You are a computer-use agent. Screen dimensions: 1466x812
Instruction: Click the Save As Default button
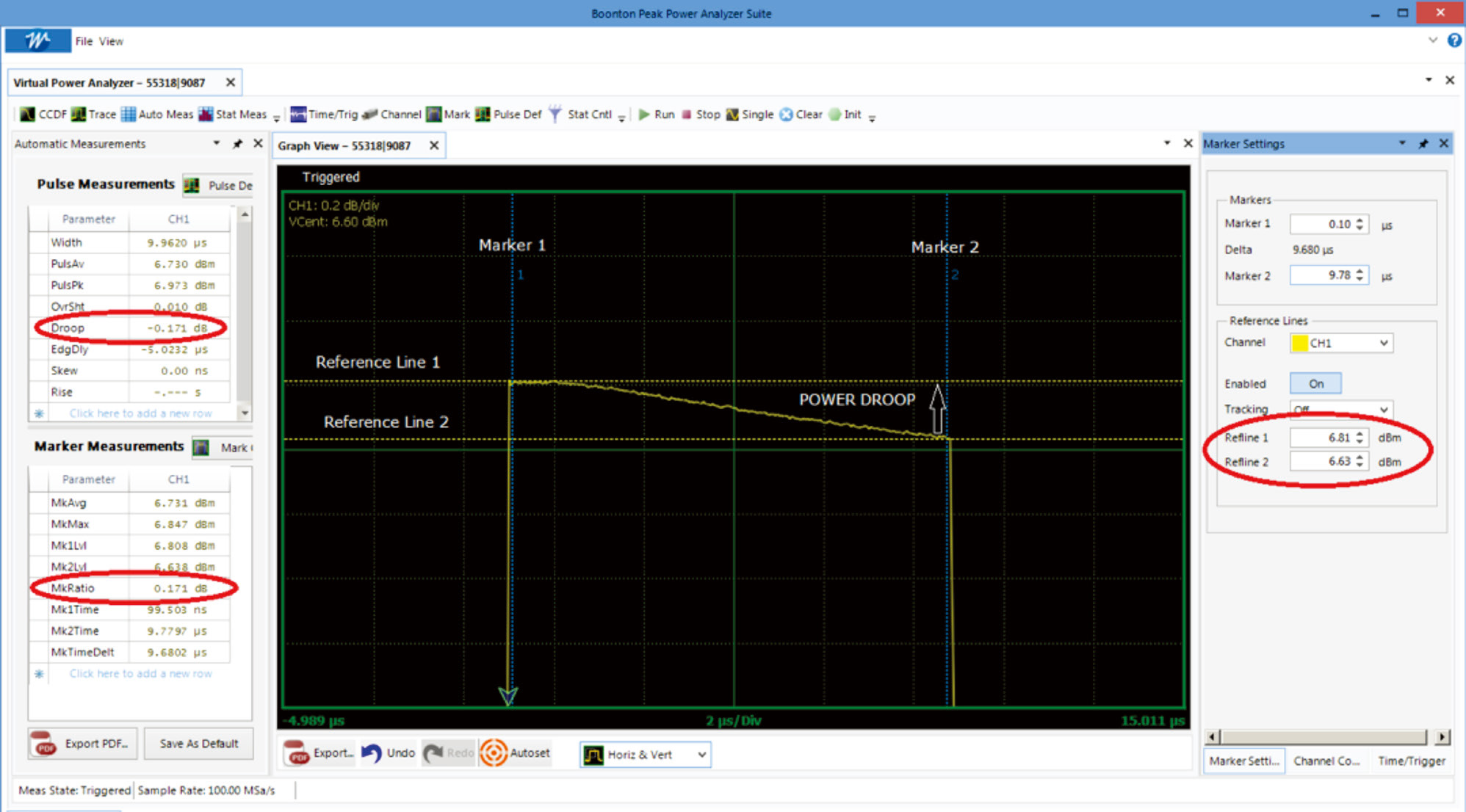(x=198, y=744)
